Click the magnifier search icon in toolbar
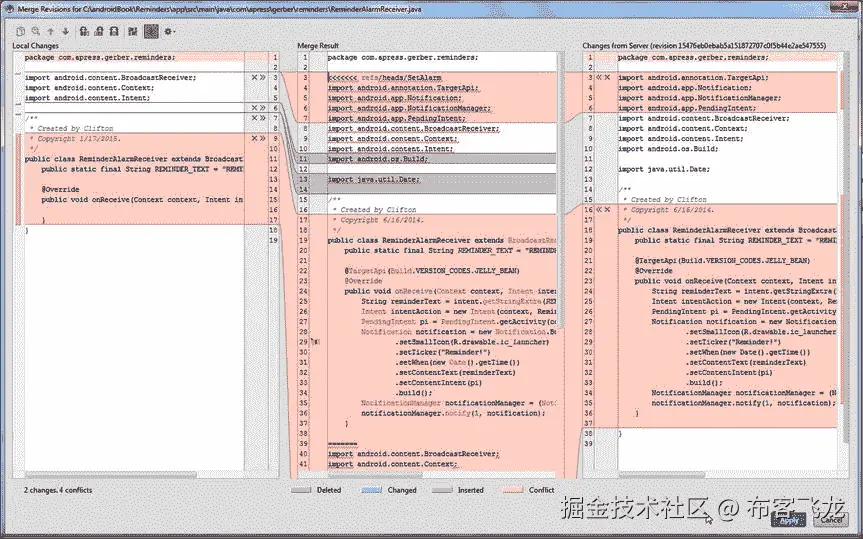Viewport: 863px width, 539px height. (x=36, y=31)
